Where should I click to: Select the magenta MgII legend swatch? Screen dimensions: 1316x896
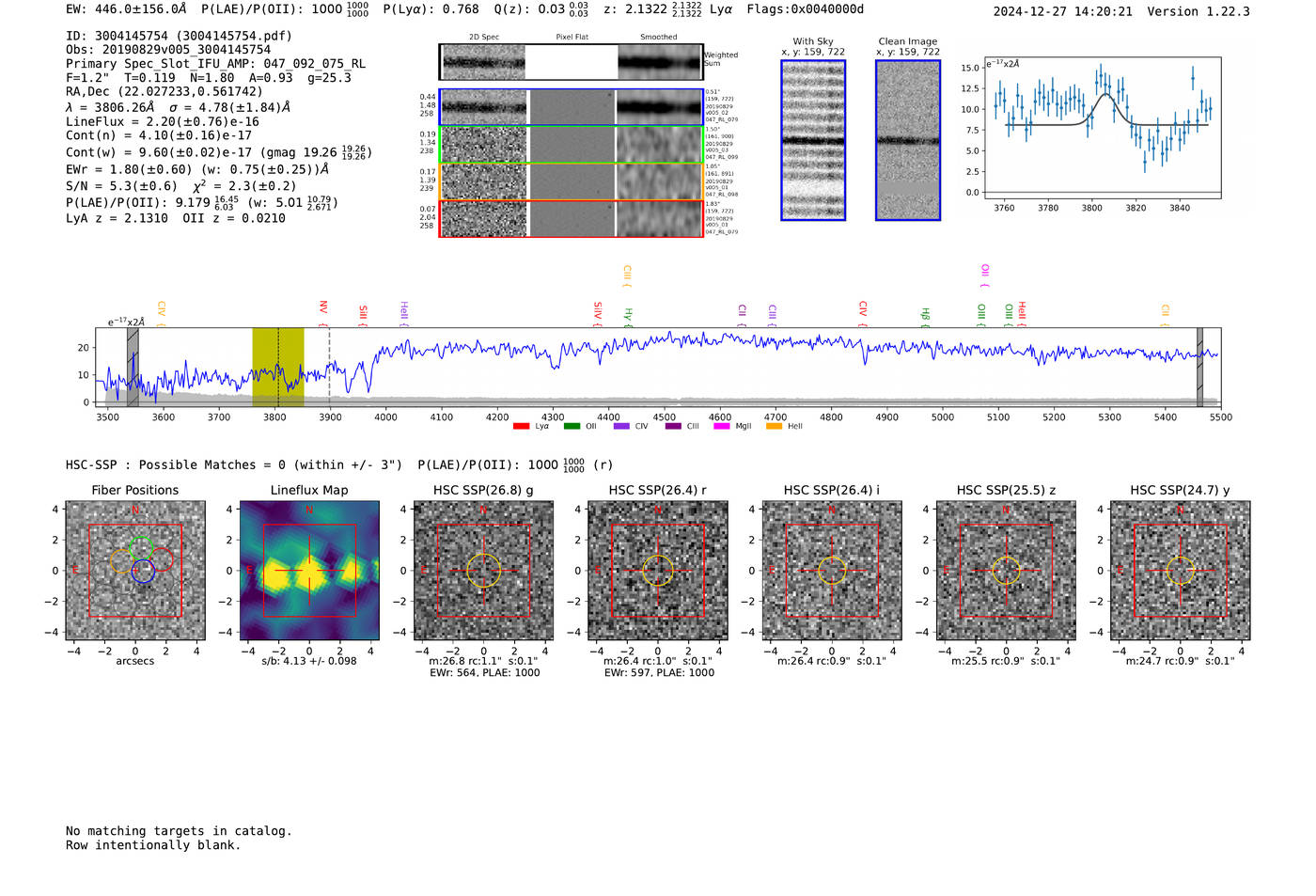(x=722, y=426)
